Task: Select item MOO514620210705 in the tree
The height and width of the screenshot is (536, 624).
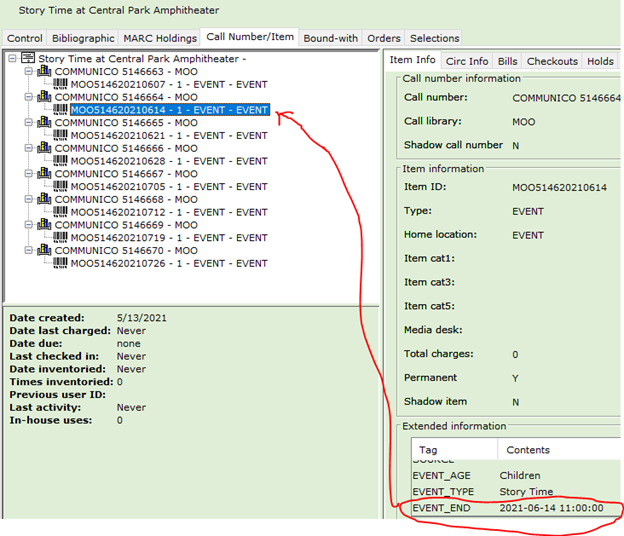Action: (168, 187)
